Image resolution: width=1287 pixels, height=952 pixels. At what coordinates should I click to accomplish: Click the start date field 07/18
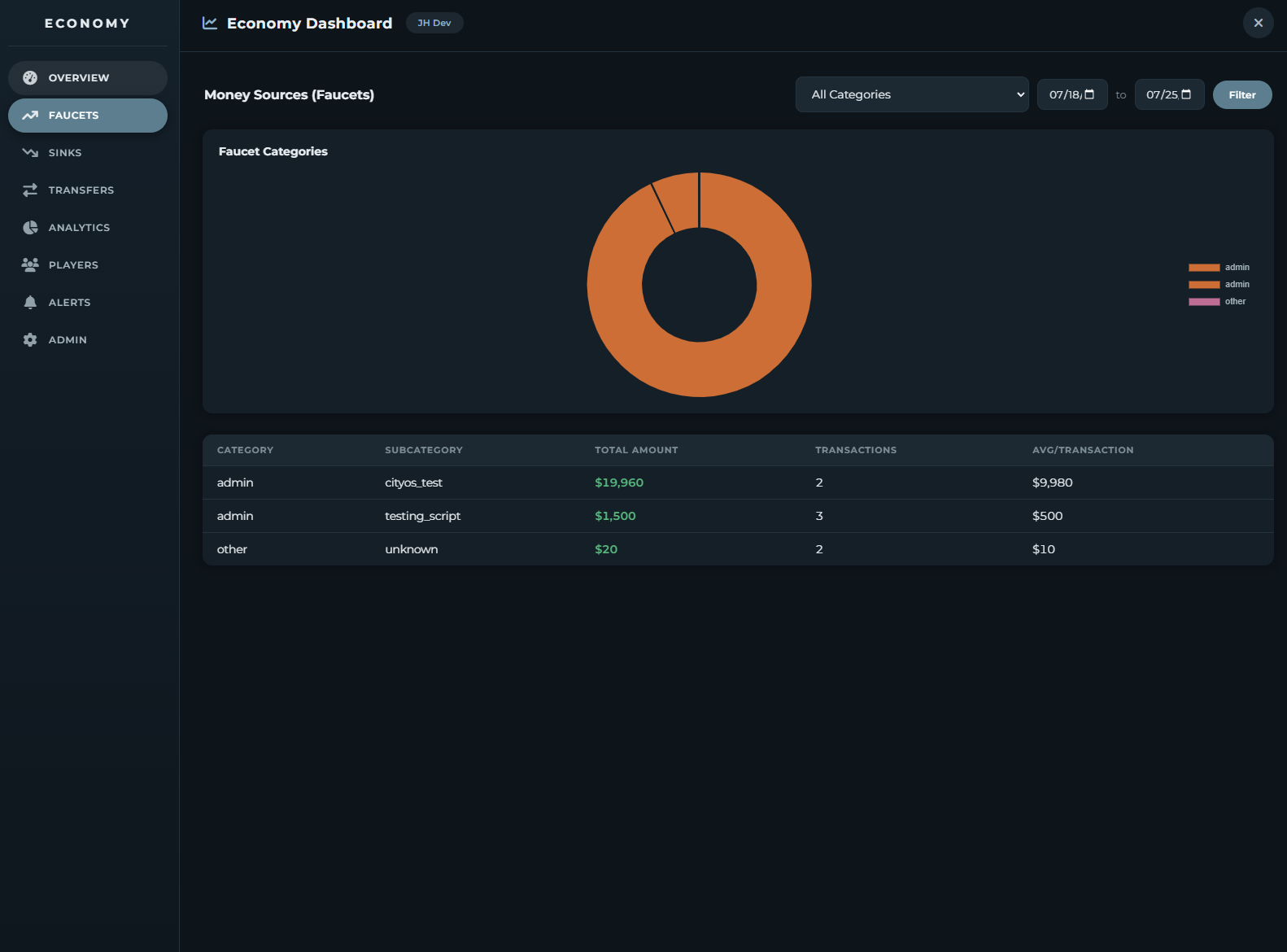[1072, 94]
